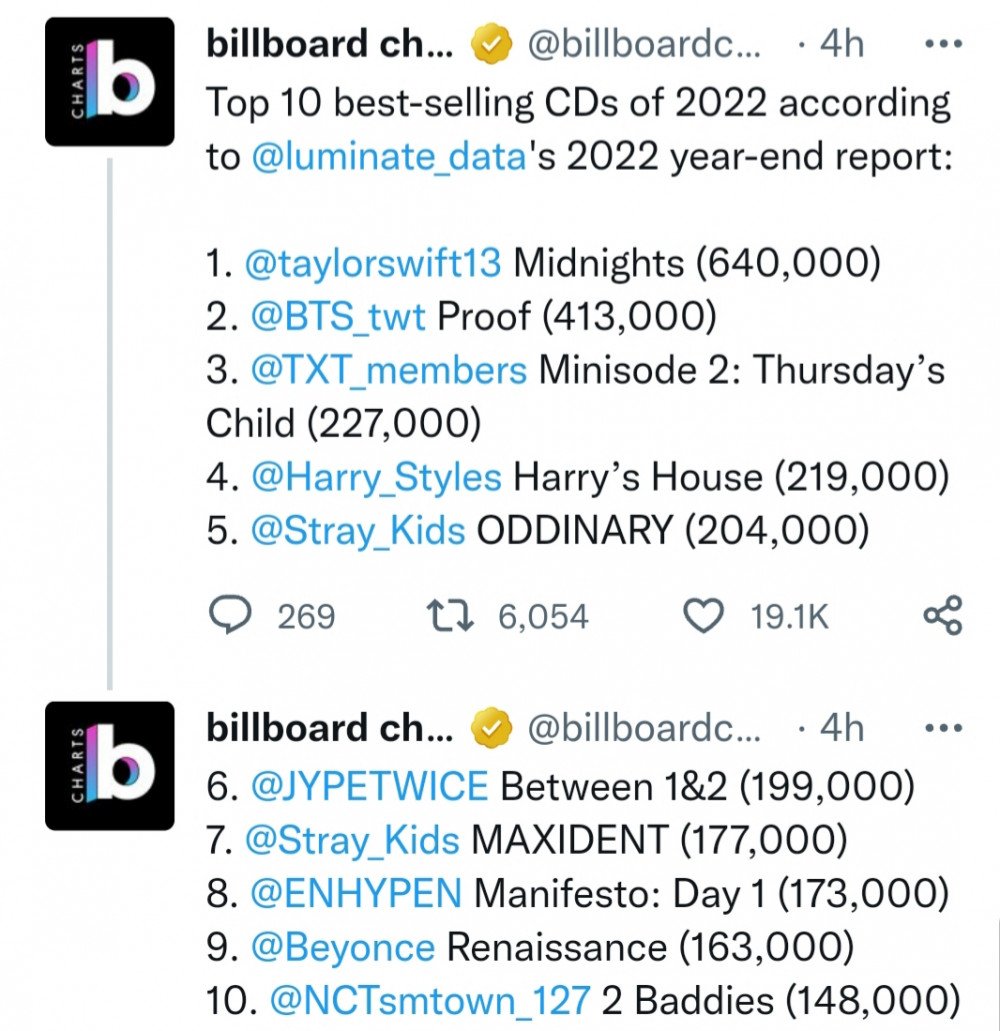Open more options on second tweet
Screen dimensions: 1000x1031
[943, 728]
